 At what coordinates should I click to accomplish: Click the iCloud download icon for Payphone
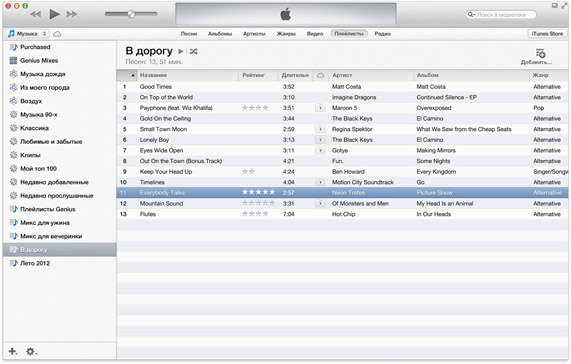coord(320,108)
